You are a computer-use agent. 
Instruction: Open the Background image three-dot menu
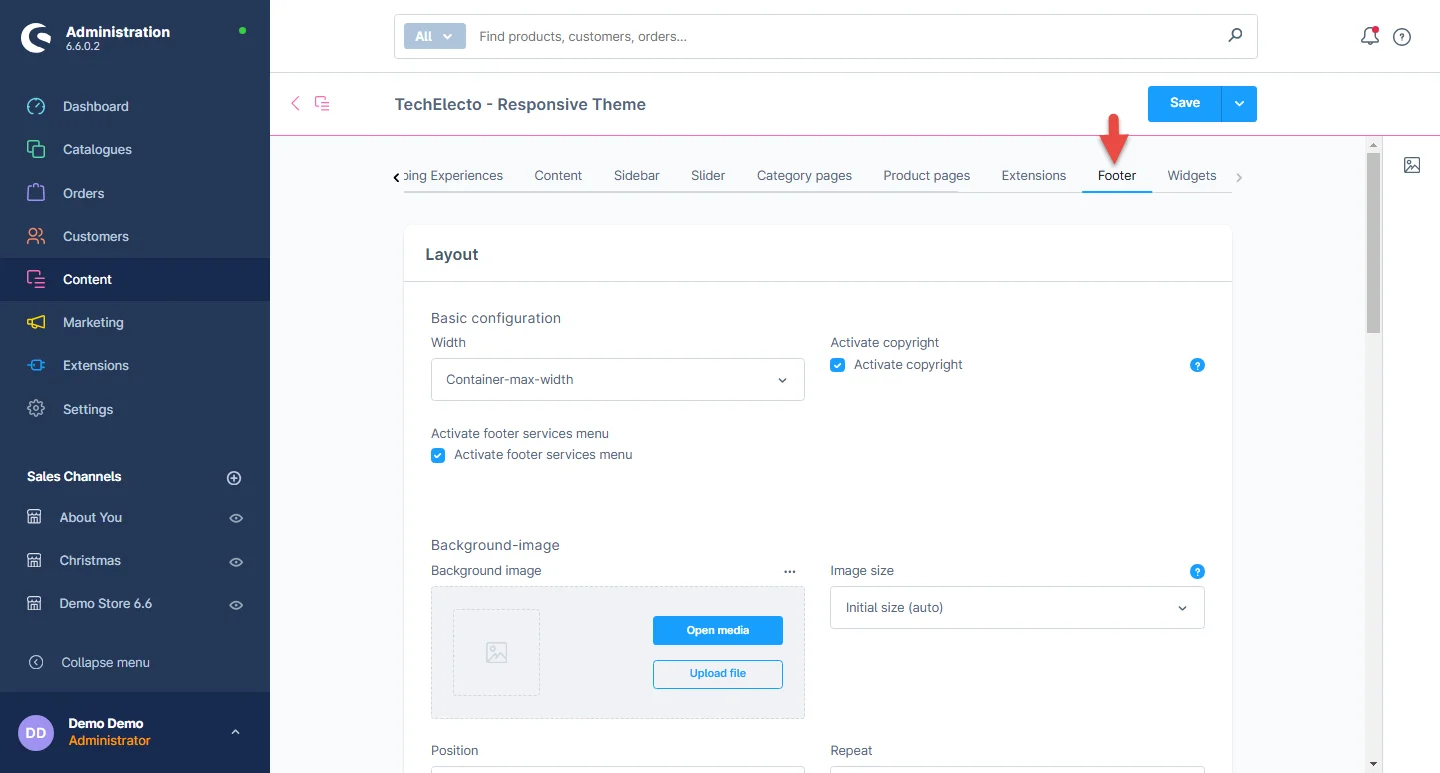point(790,571)
